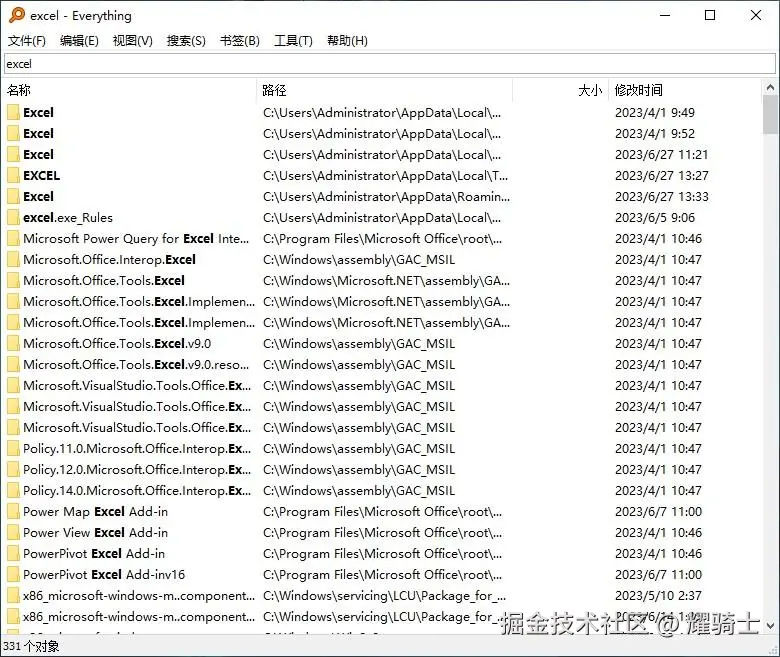Image resolution: width=780 pixels, height=657 pixels.
Task: Click path of the Roaming Excel folder
Action: 387,196
